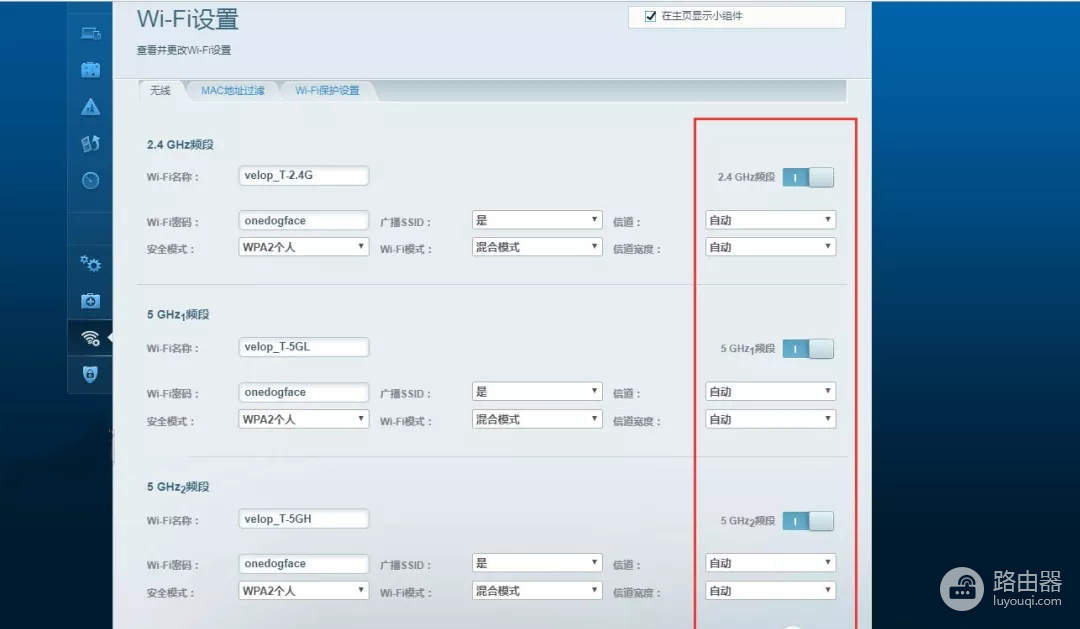Open 5 GHz1 Wi-Fi mode dropdown
The height and width of the screenshot is (629, 1080).
pyautogui.click(x=537, y=419)
